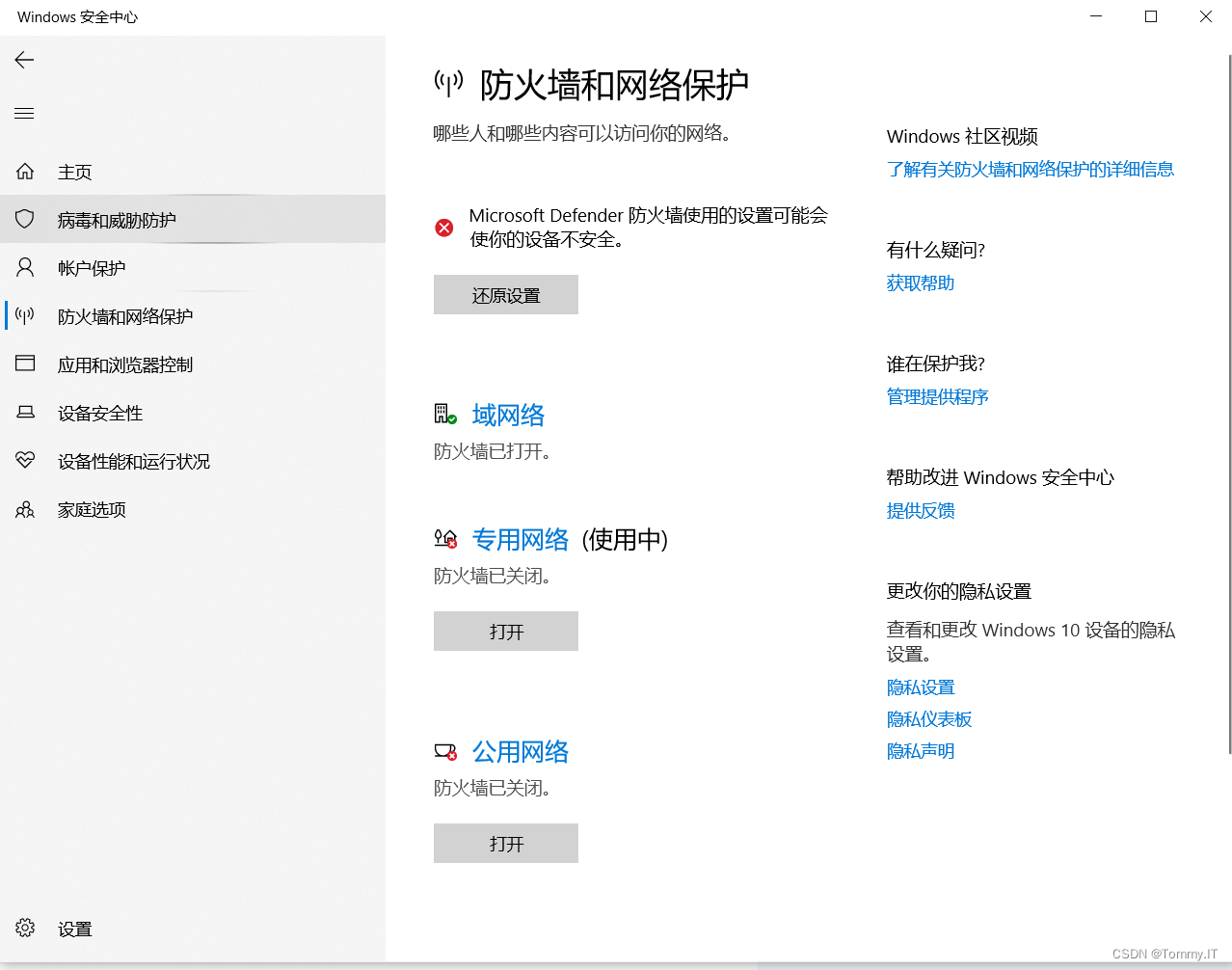Open the 主页 home icon in sidebar
The image size is (1232, 970).
pos(24,171)
